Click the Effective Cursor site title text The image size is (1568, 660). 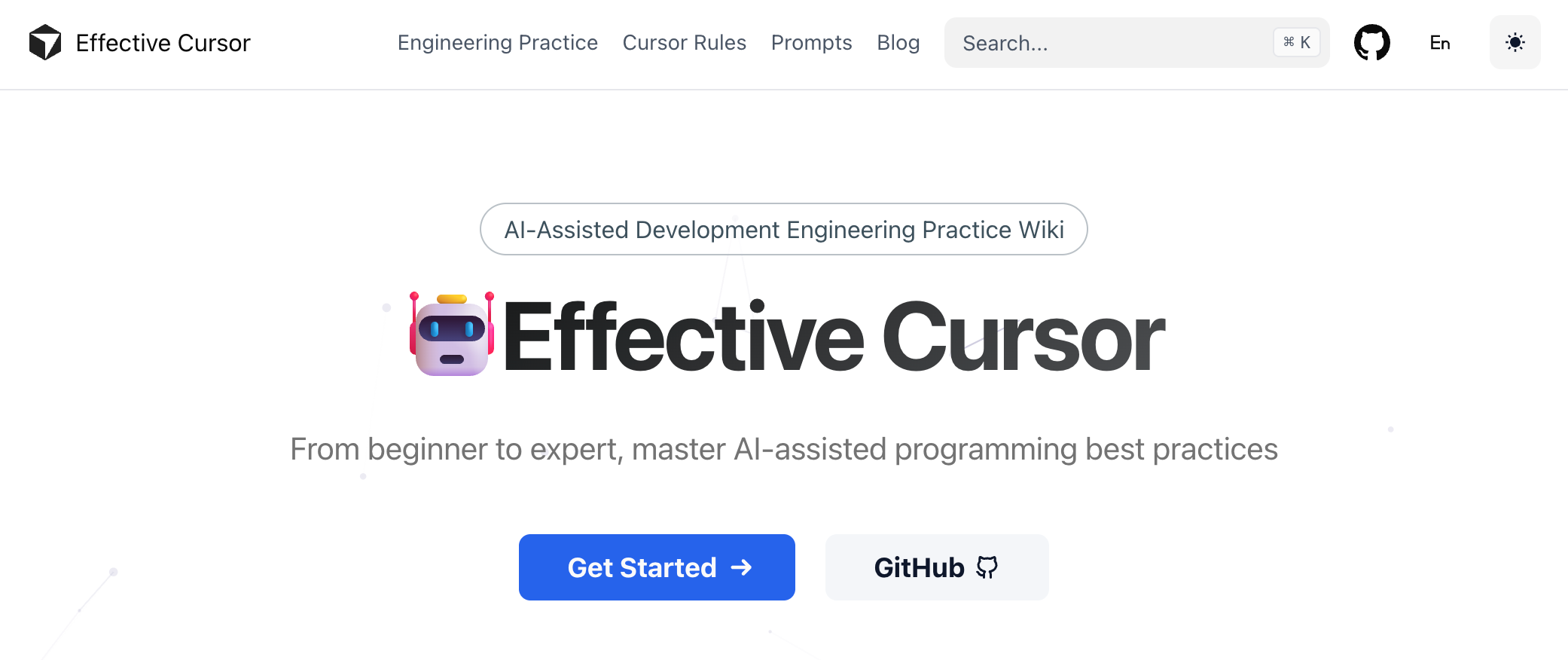[163, 43]
